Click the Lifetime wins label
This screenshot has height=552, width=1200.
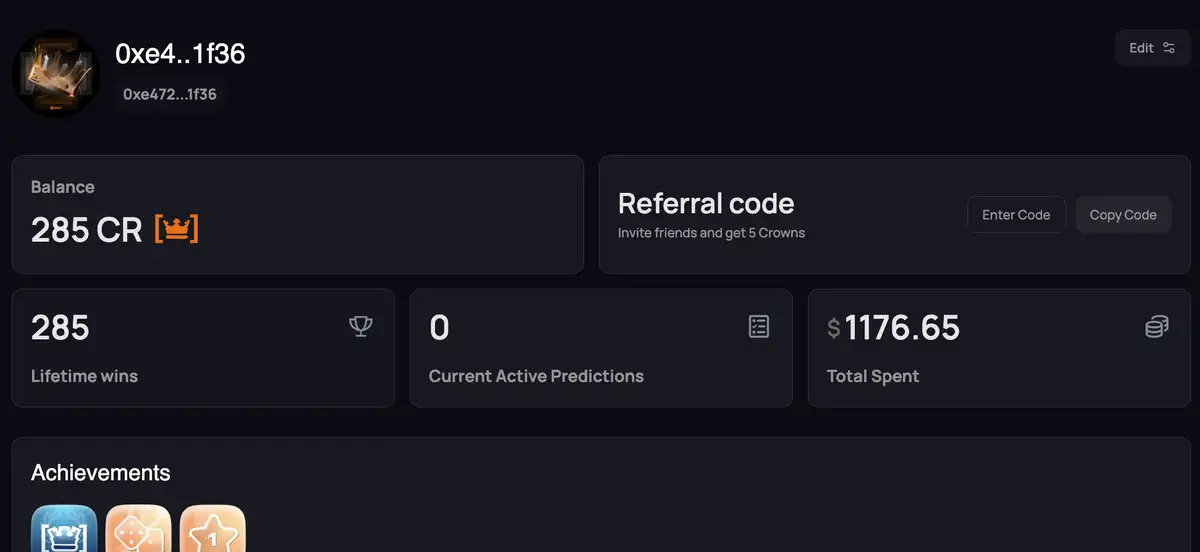coord(84,376)
